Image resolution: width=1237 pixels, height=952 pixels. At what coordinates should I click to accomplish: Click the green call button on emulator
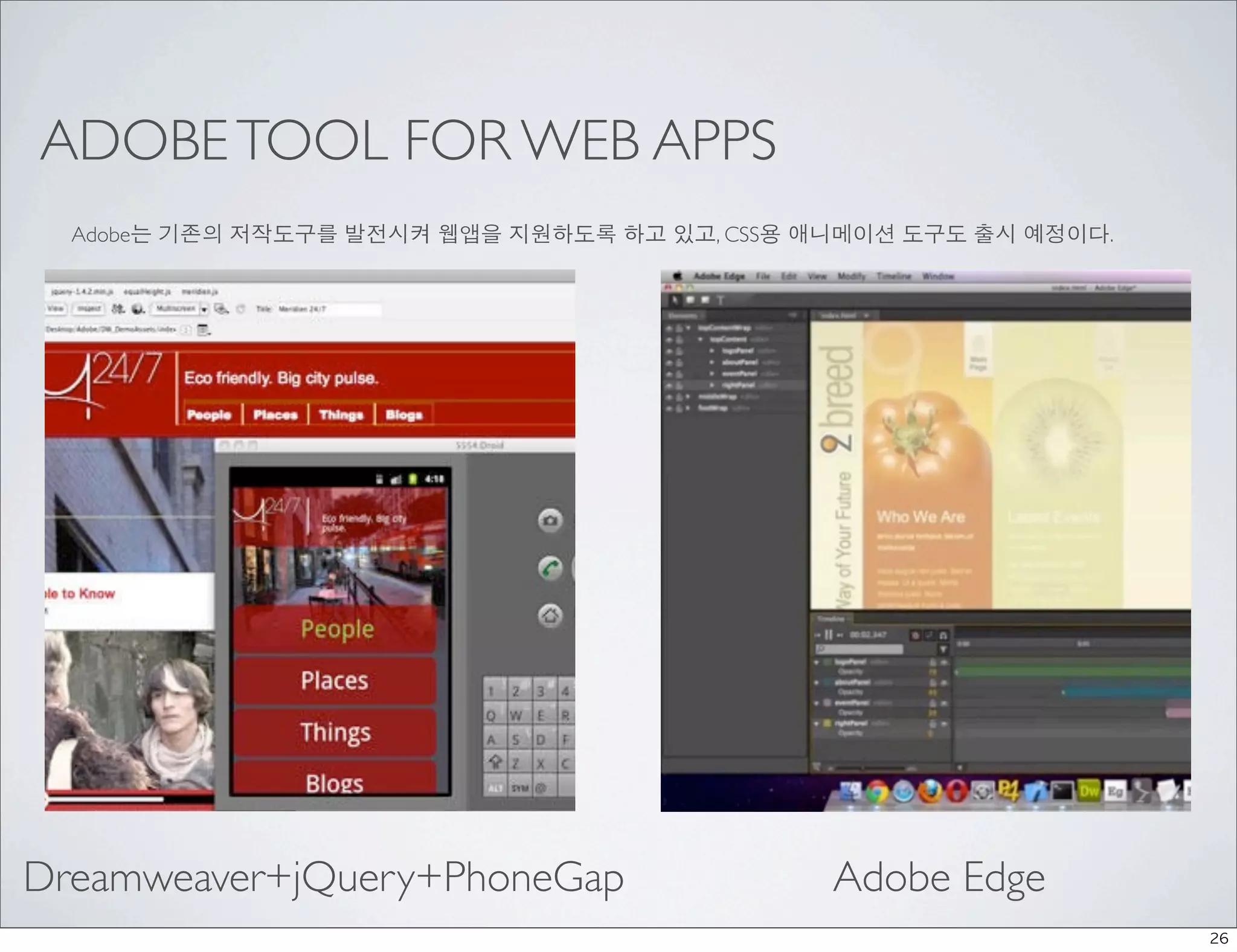tap(550, 568)
